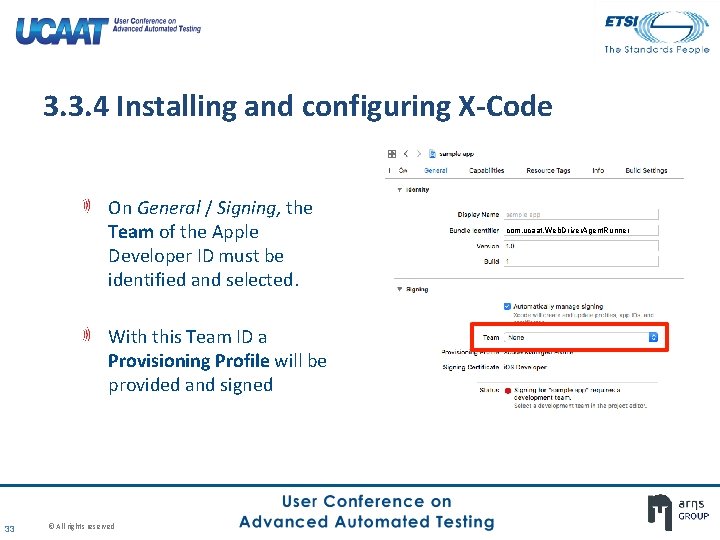Click 'User Conference on' footer heading
720x540 pixels.
pyautogui.click(x=367, y=501)
